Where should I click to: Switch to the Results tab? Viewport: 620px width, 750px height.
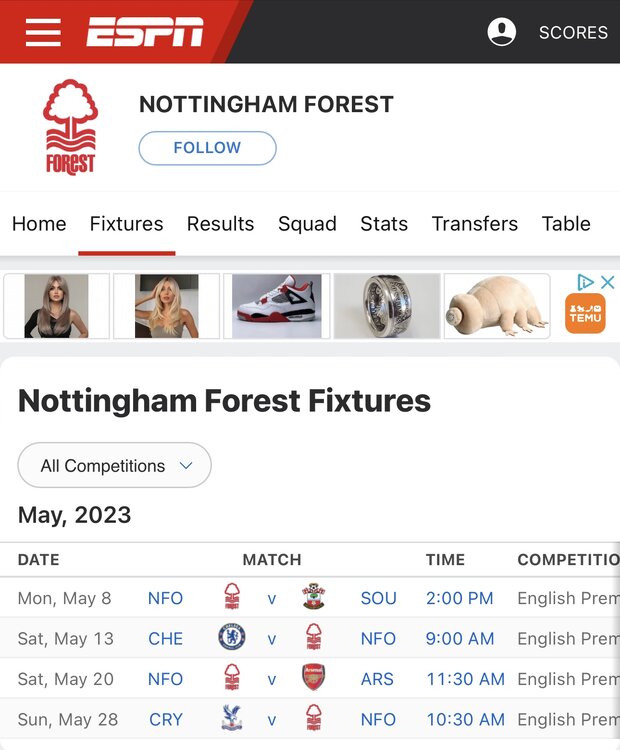coord(220,224)
